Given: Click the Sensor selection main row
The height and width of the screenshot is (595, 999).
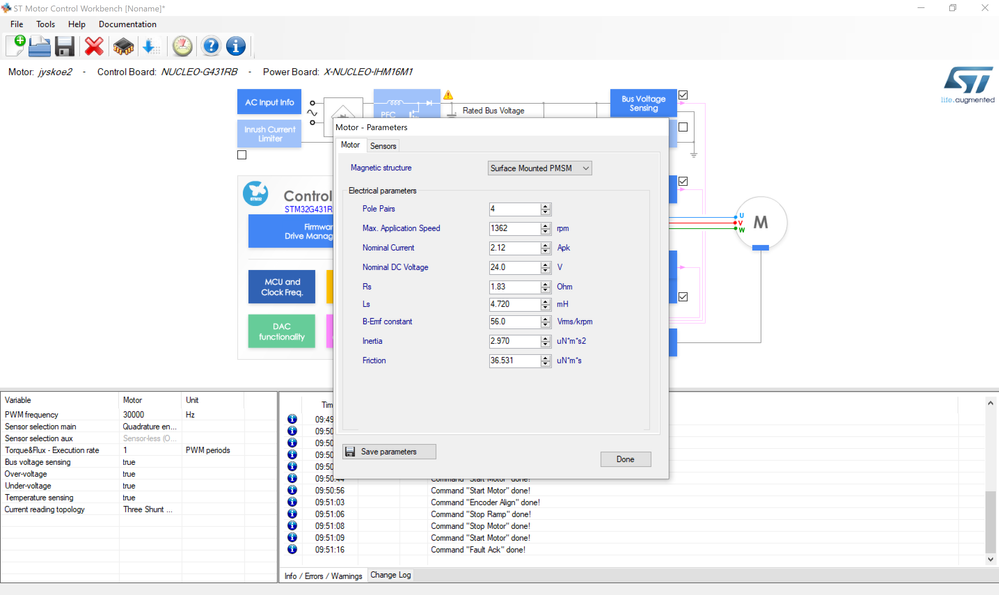Looking at the screenshot, I should click(139, 427).
